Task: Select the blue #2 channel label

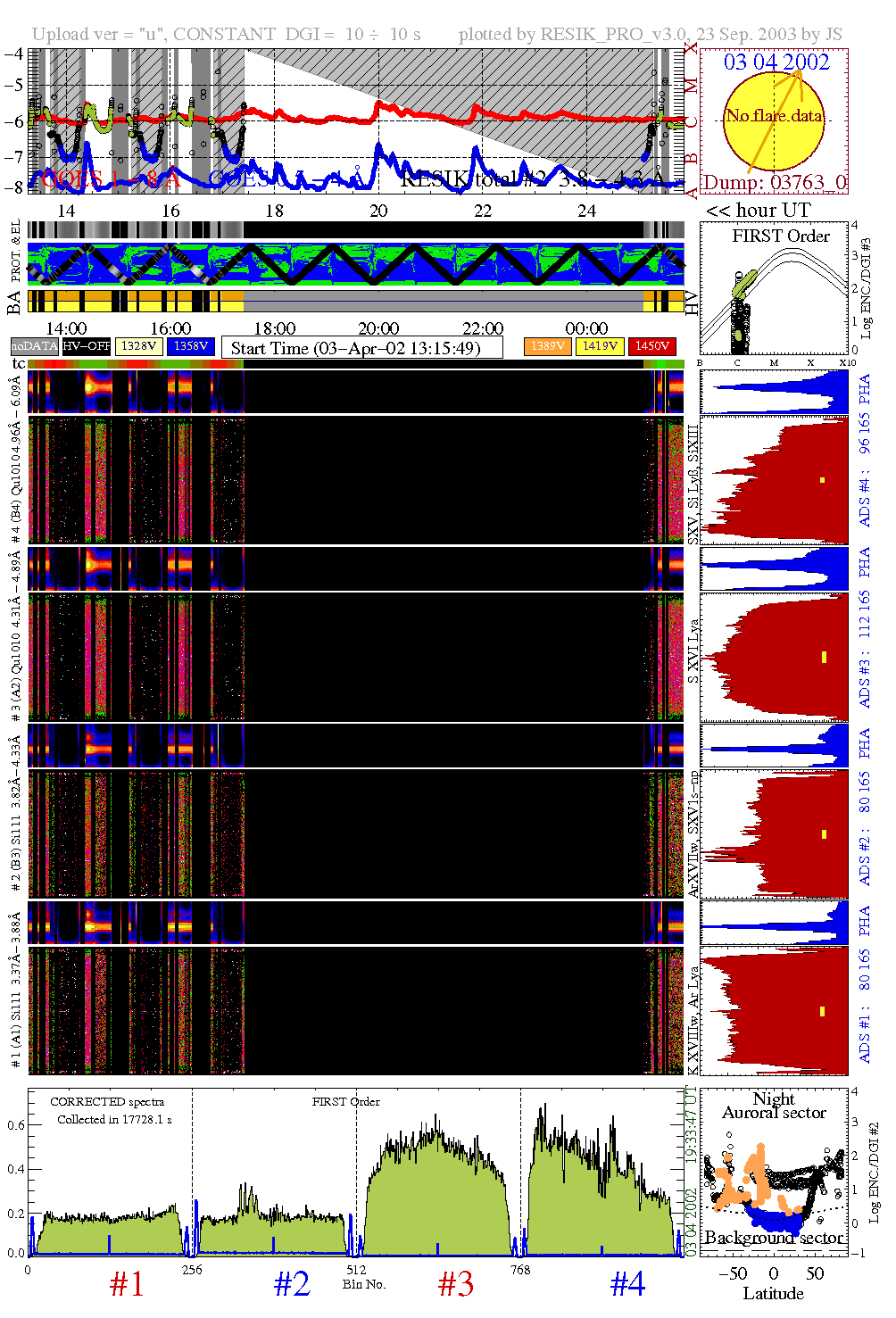Action: point(292,1284)
